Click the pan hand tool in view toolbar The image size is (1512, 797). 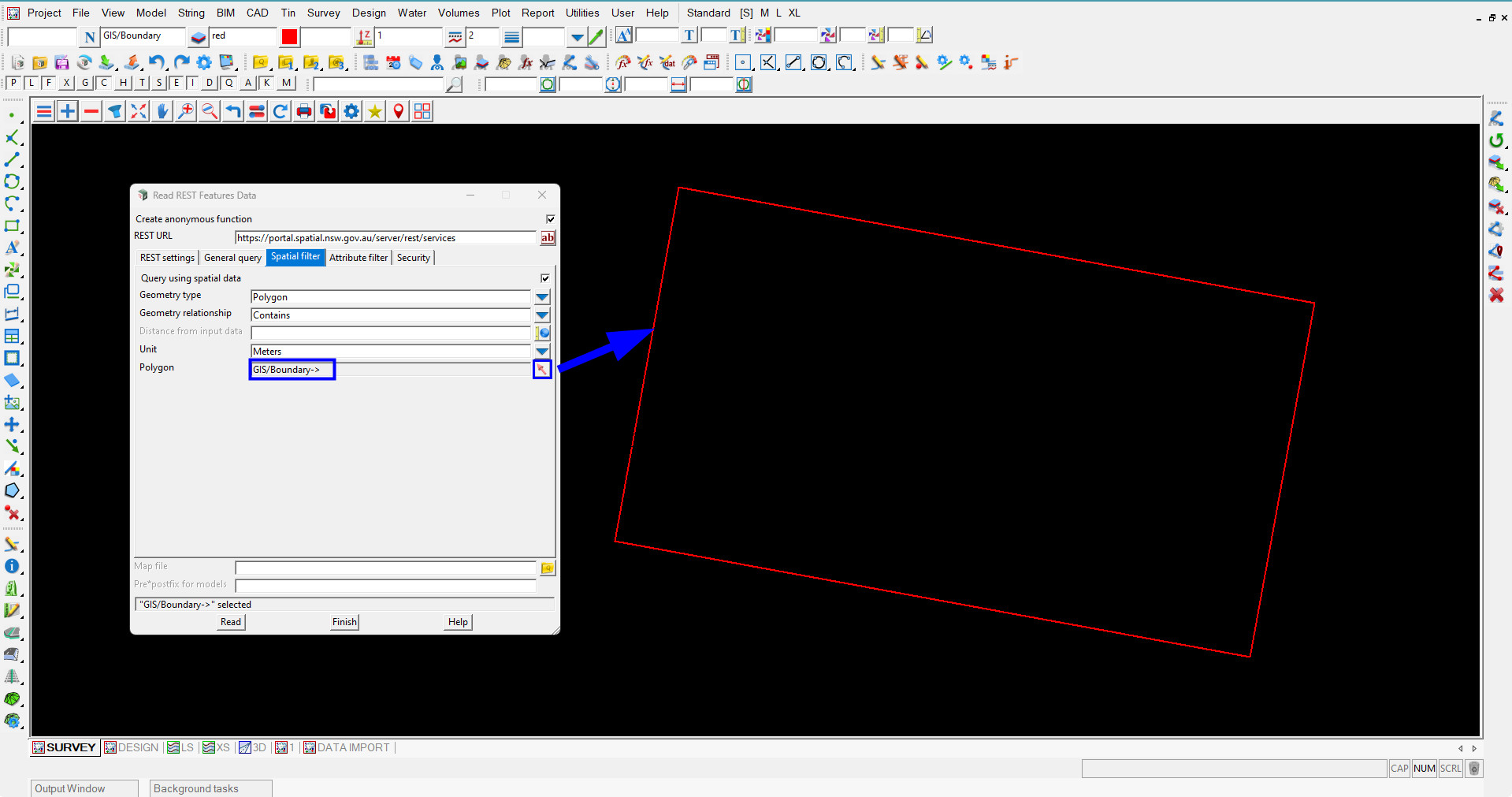tap(162, 111)
